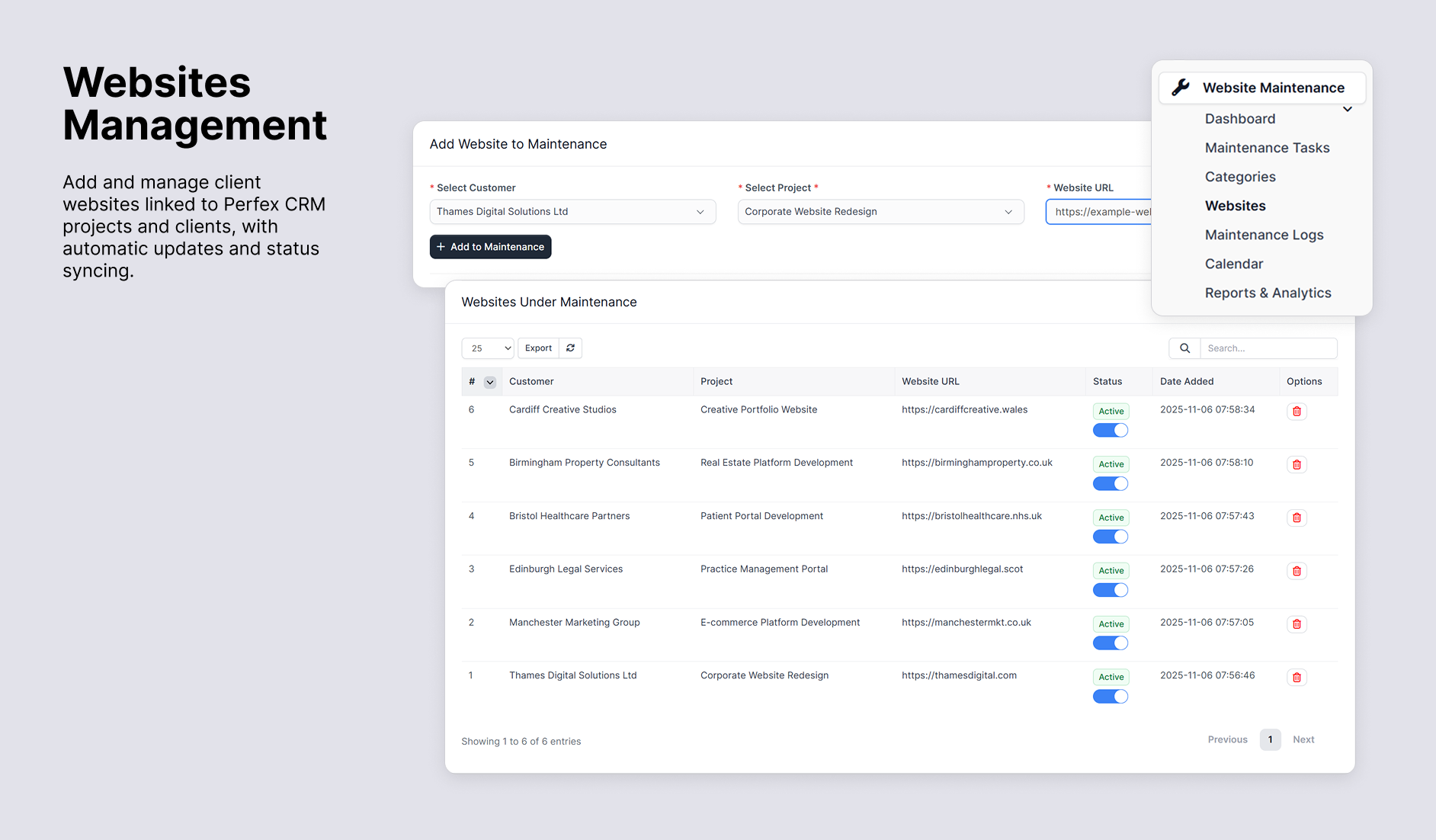Image resolution: width=1436 pixels, height=840 pixels.
Task: Open the Select Project dropdown
Action: [x=880, y=211]
